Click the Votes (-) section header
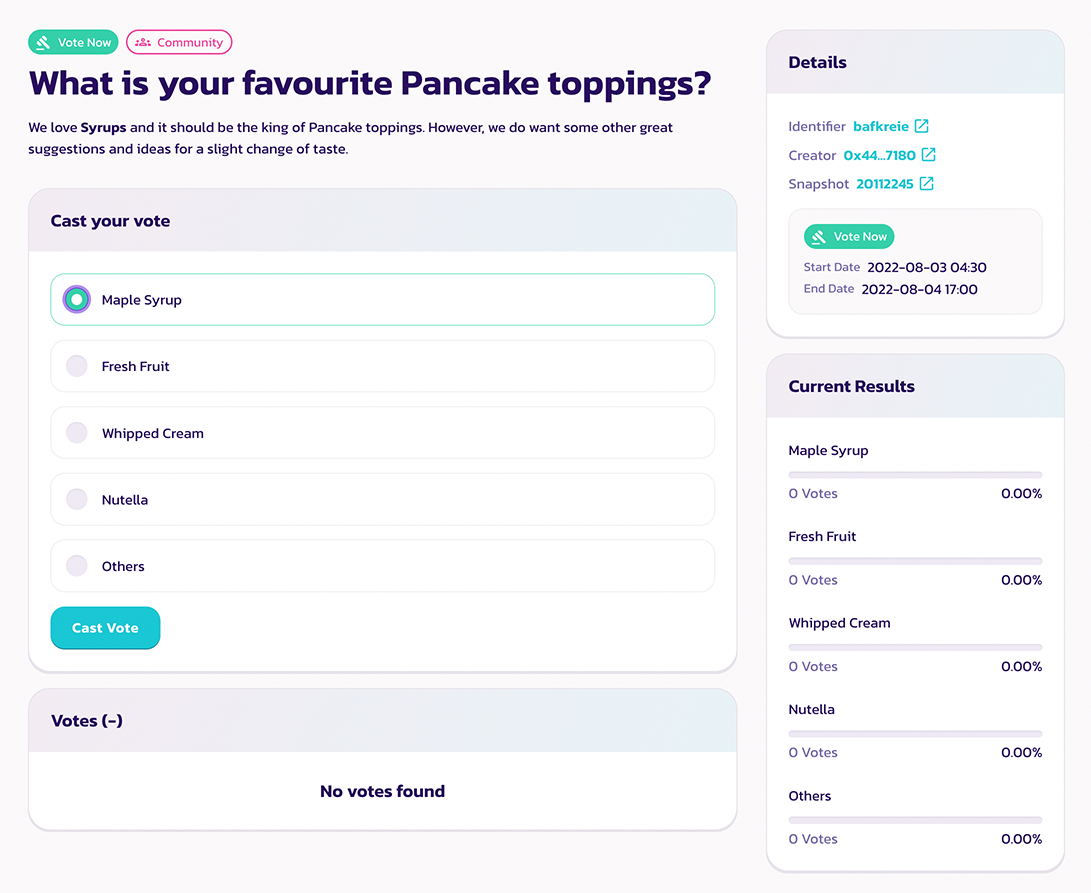The image size is (1091, 893). (x=87, y=721)
